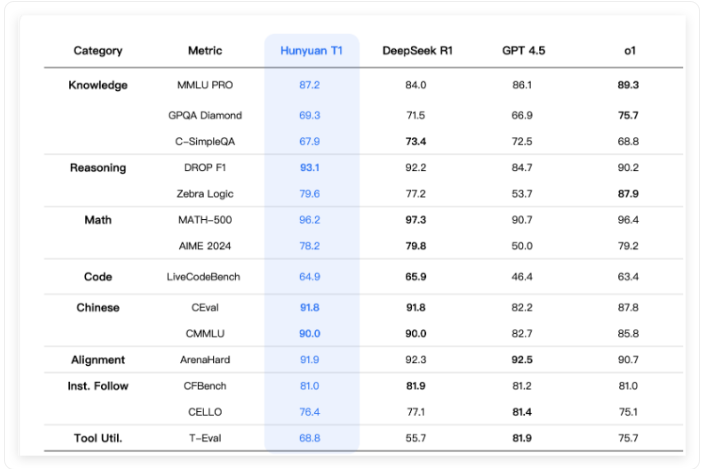Click Hunyuan T1 MMLU PRO score 87.2
The image size is (702, 469).
(309, 85)
